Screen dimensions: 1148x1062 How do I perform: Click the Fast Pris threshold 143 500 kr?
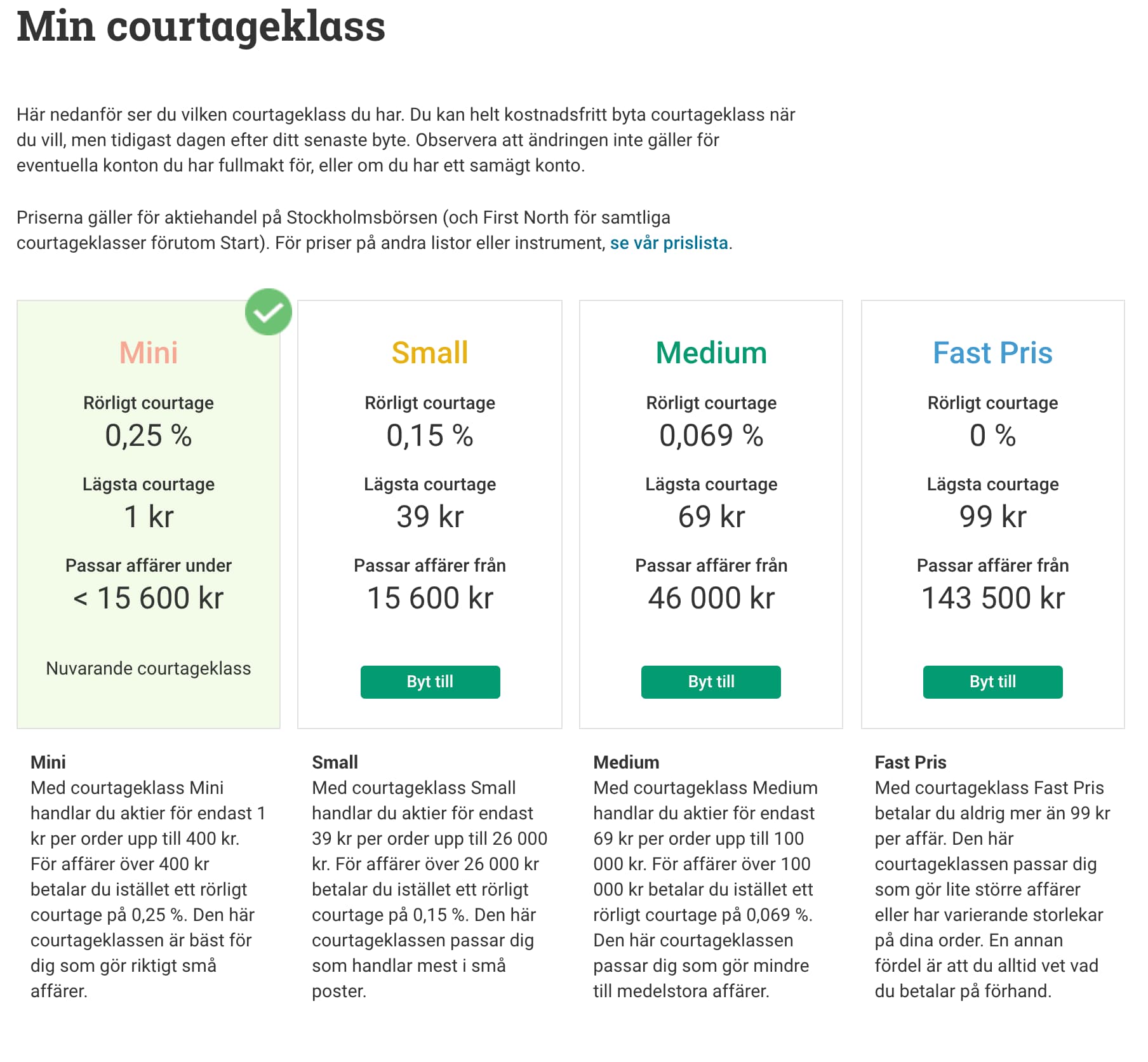tap(992, 598)
